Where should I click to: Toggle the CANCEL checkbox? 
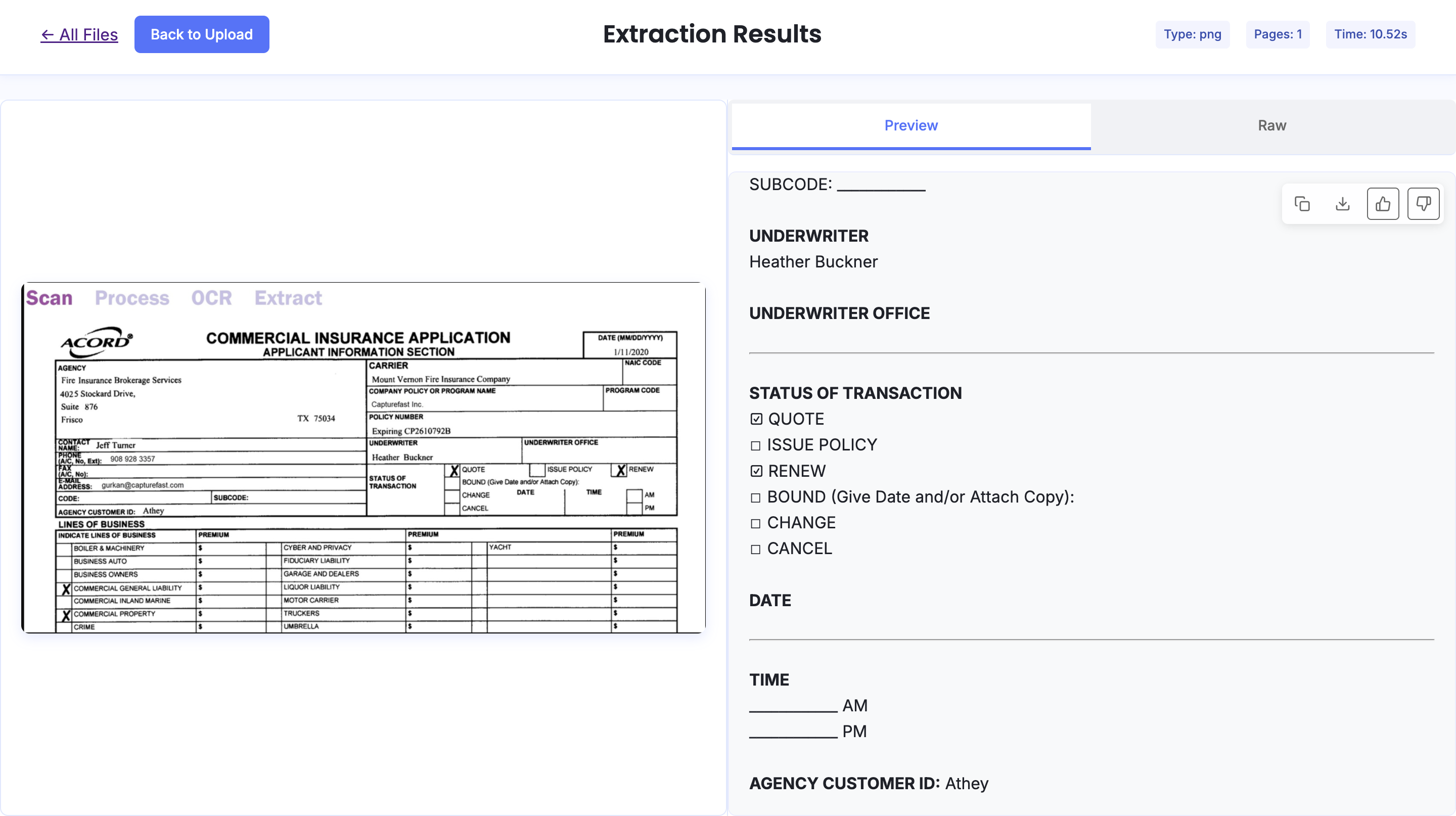click(756, 548)
